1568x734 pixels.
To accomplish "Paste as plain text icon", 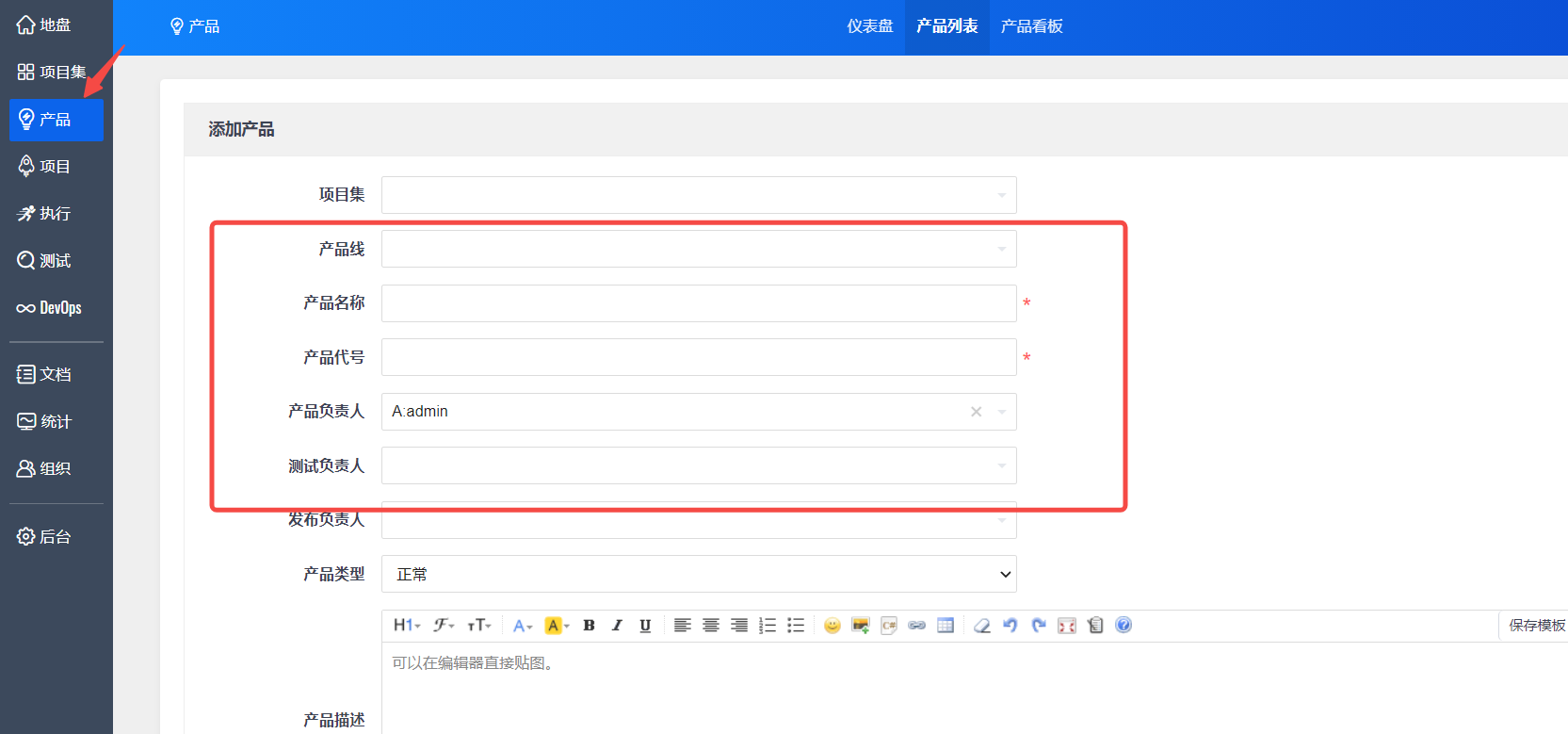I will point(1095,626).
